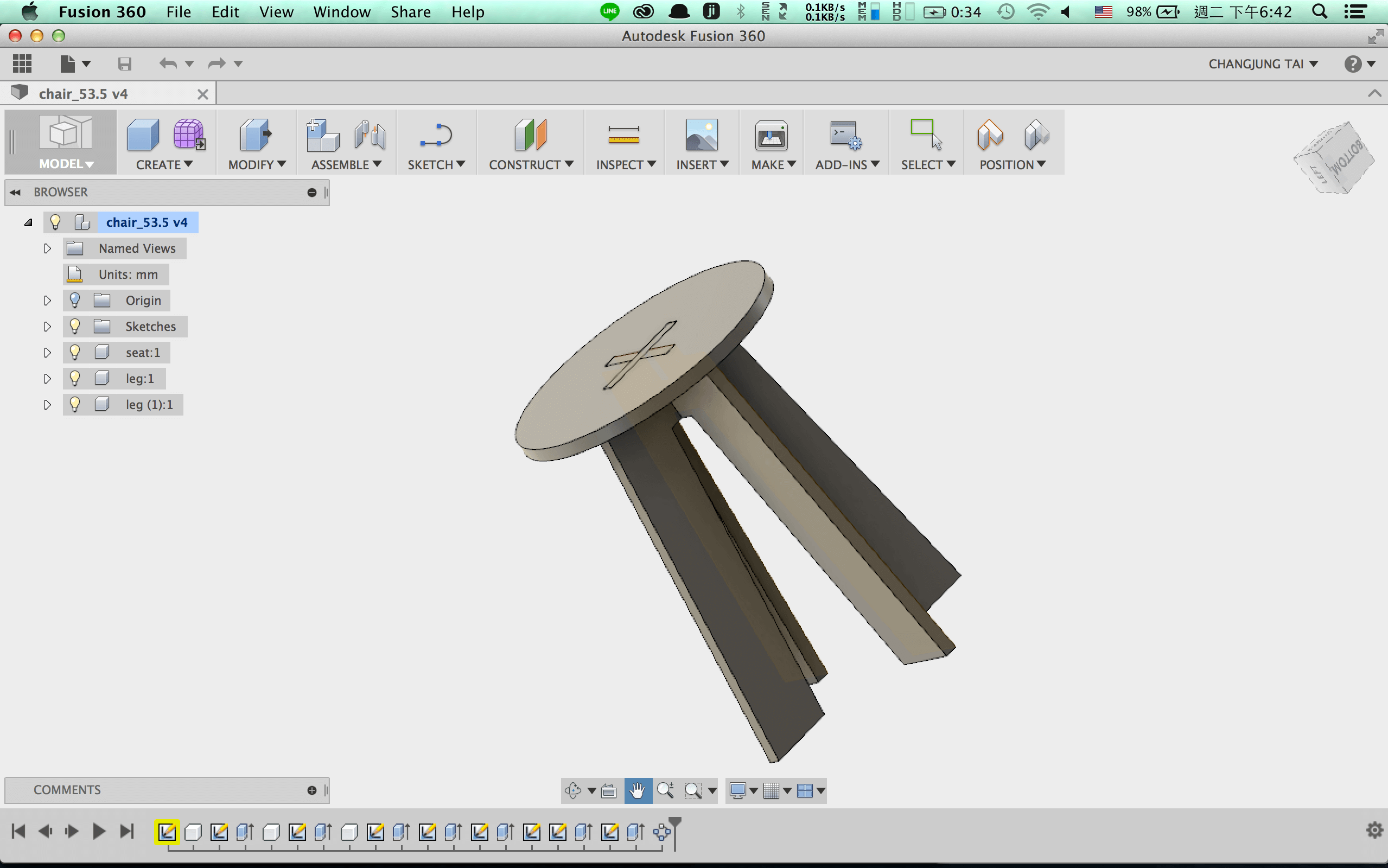Screen dimensions: 1388x868
Task: Click the Sketch line-arc icon
Action: [x=436, y=136]
